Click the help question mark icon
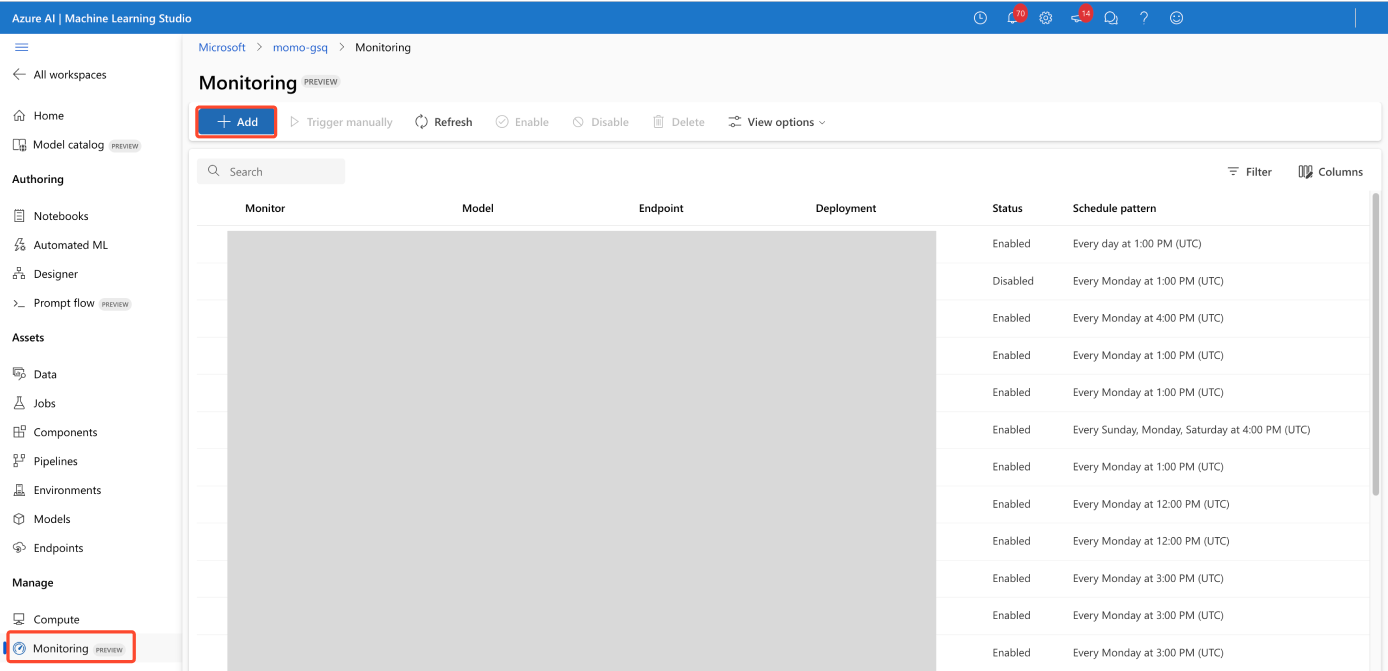Viewport: 1388px width, 671px height. [x=1144, y=19]
